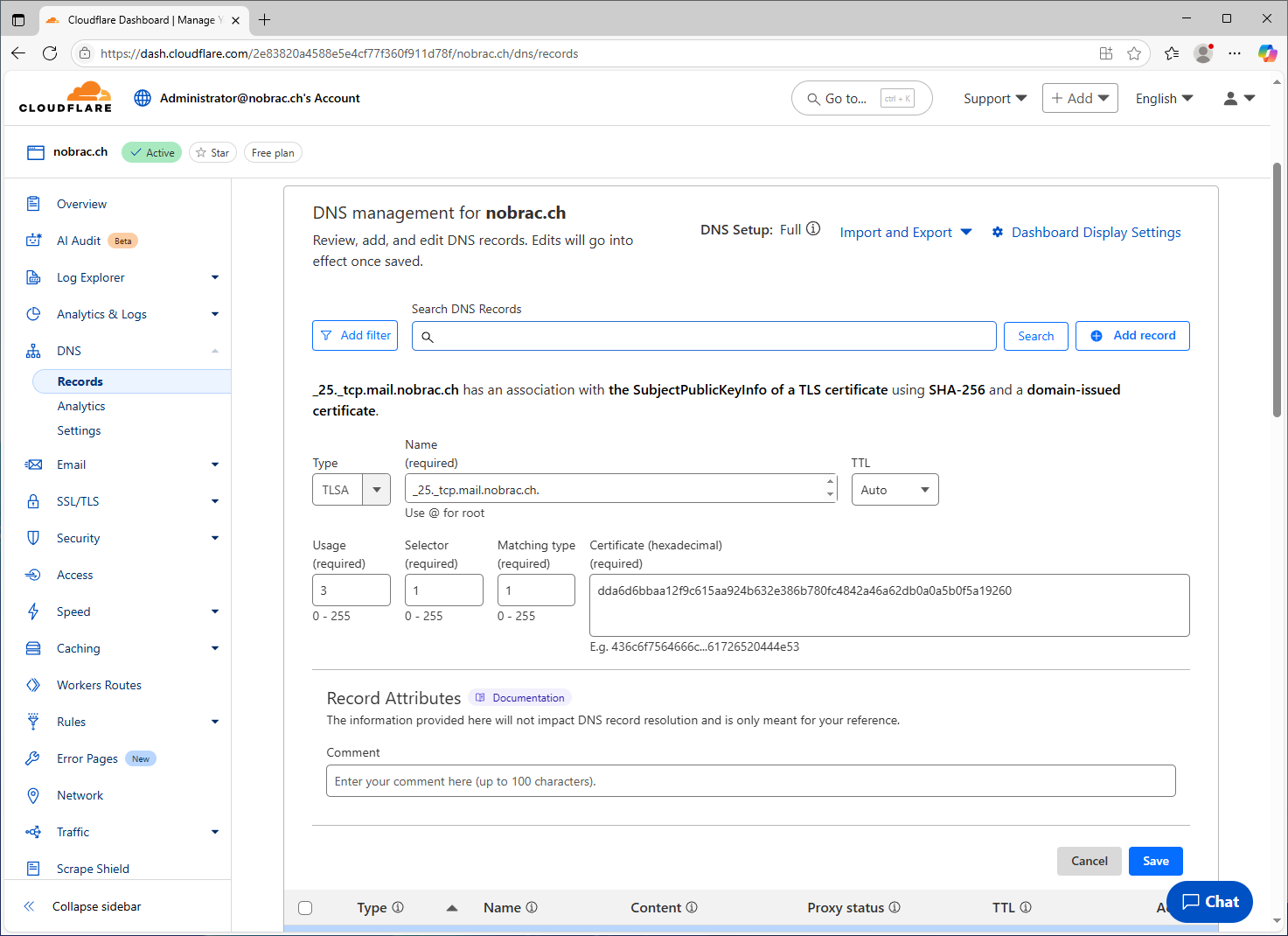
Task: Click the page vertical scrollbar
Action: [x=1278, y=289]
